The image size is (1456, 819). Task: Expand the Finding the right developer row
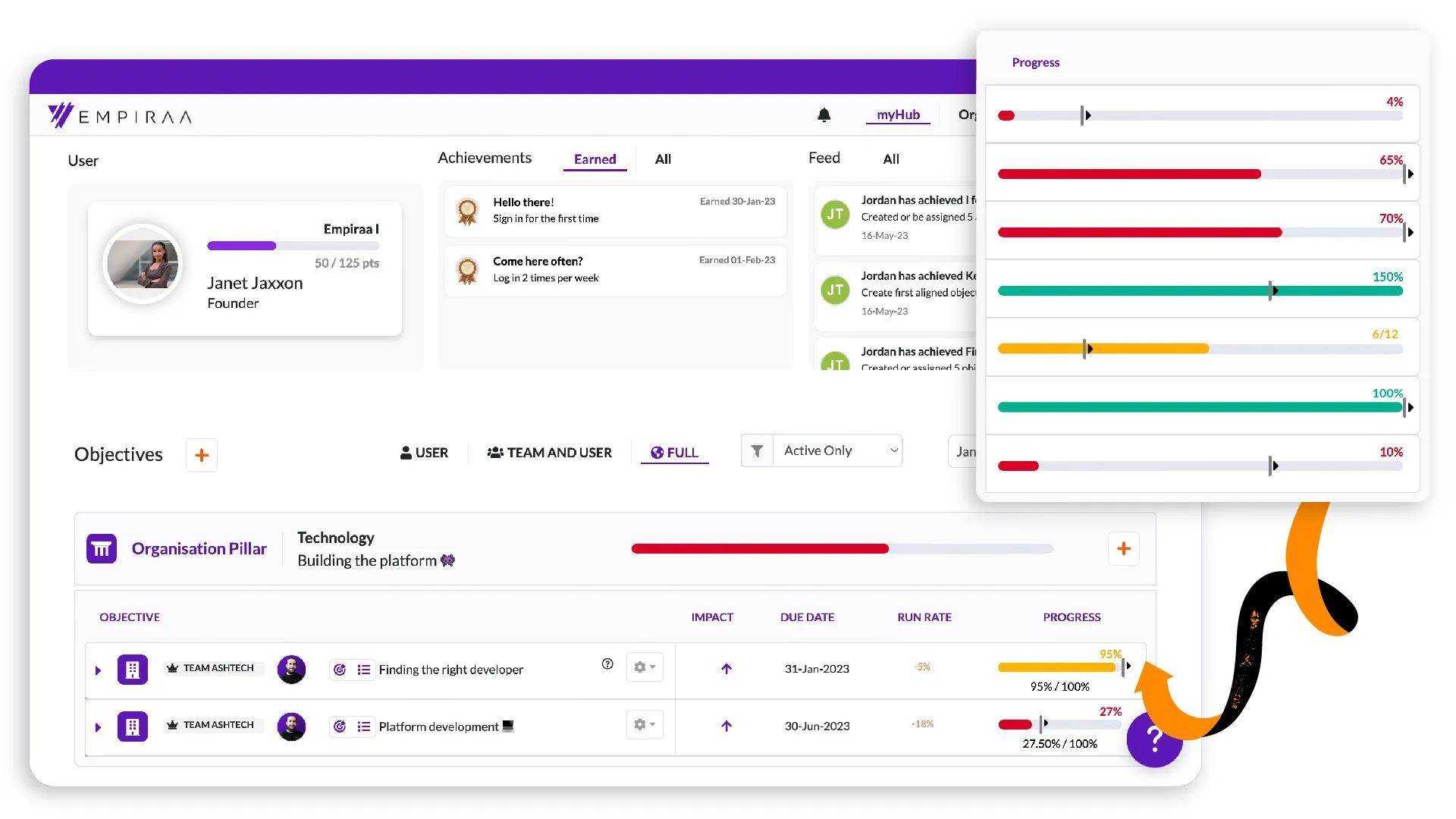coord(98,670)
